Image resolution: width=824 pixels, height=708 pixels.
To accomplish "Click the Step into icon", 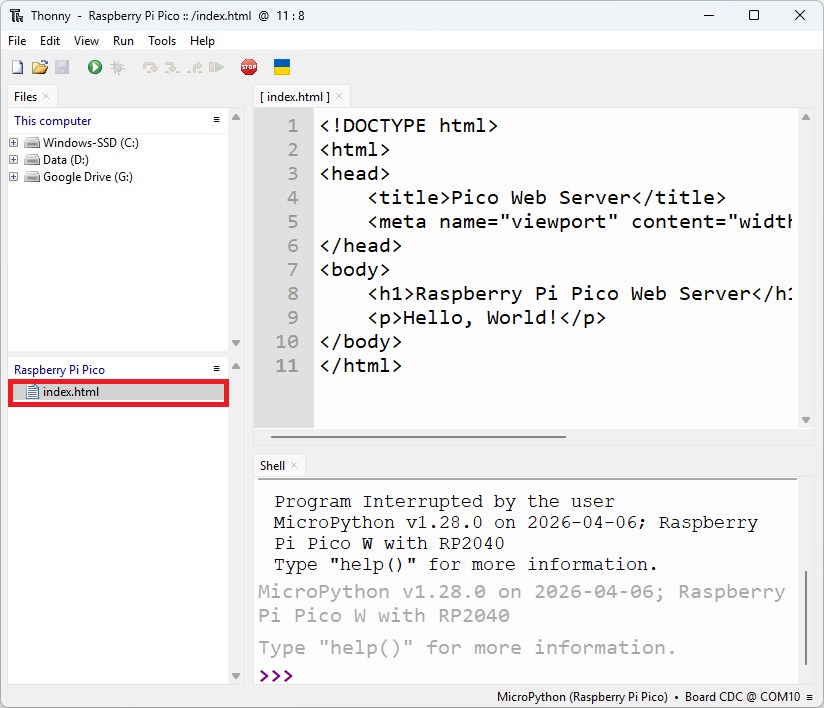I will coord(172,67).
